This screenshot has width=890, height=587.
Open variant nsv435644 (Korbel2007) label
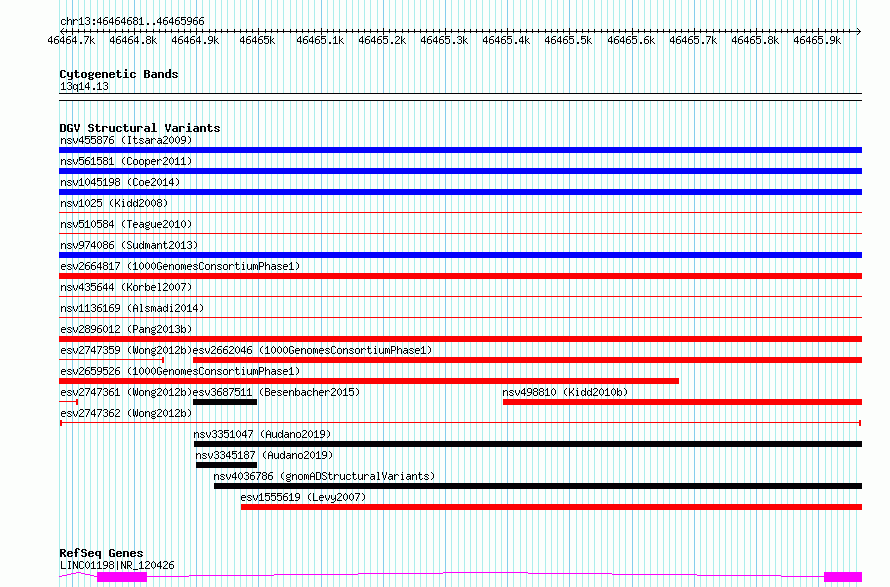tap(126, 287)
